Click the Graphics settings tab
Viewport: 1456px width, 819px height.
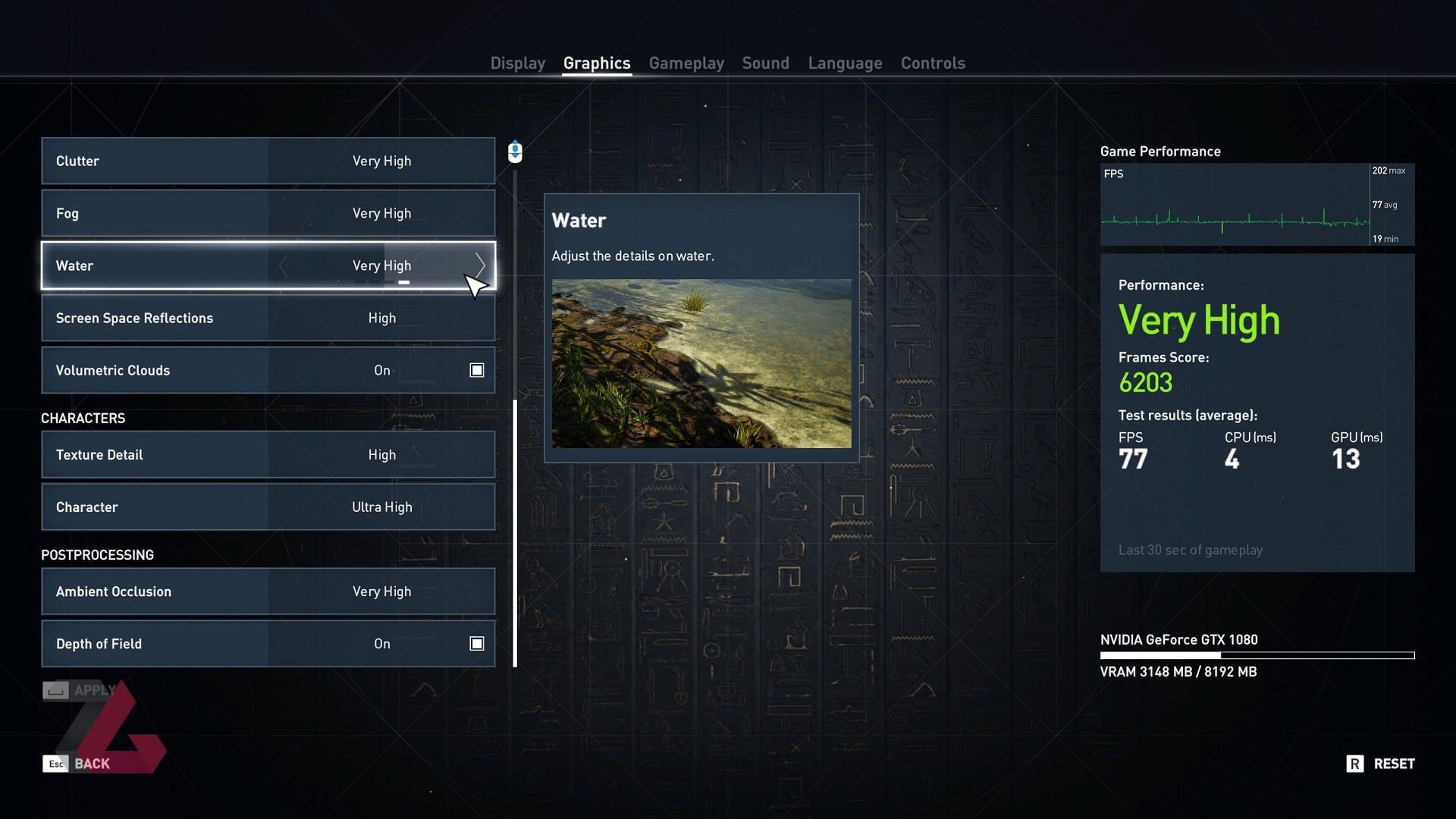coord(596,62)
